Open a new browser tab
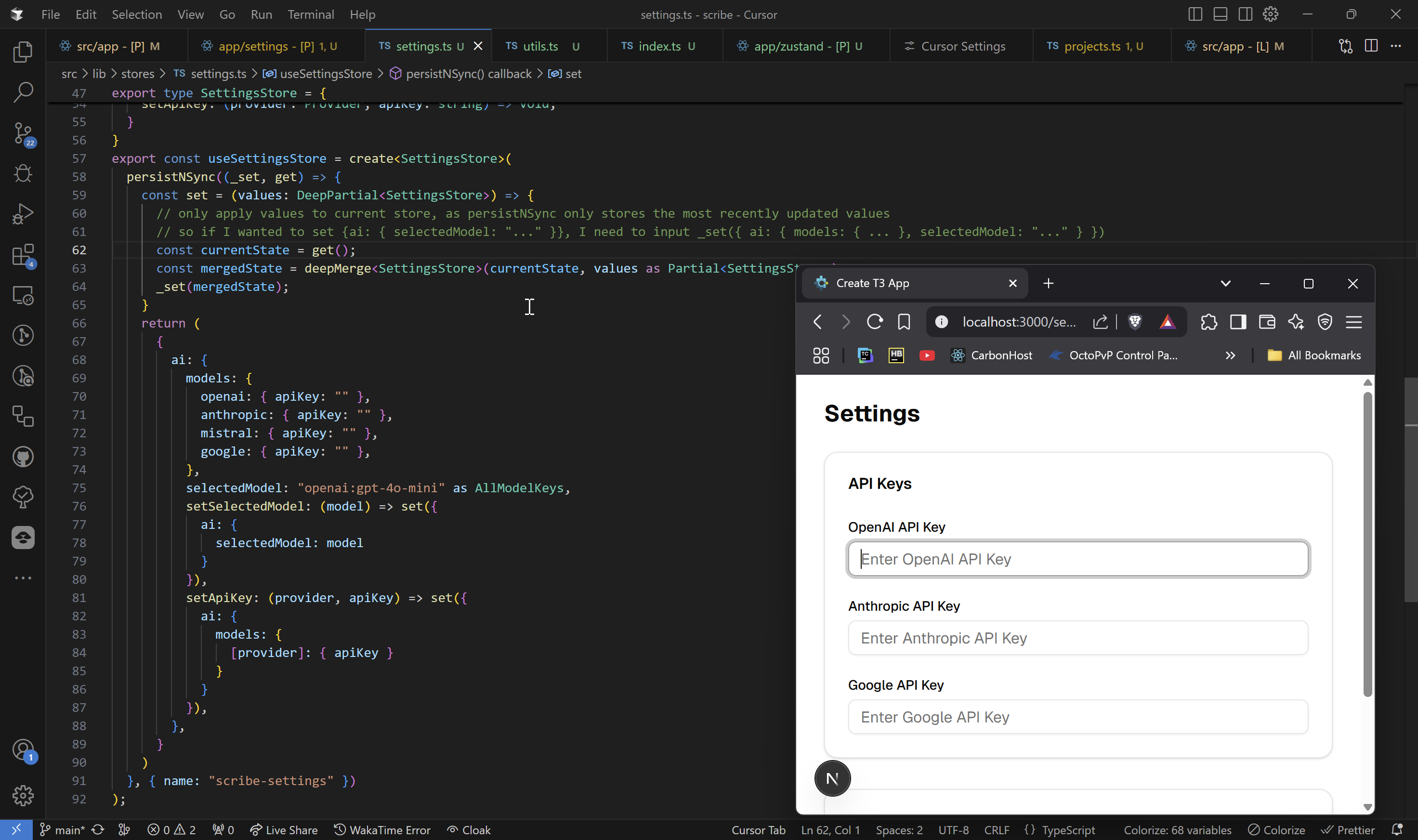 coord(1049,284)
